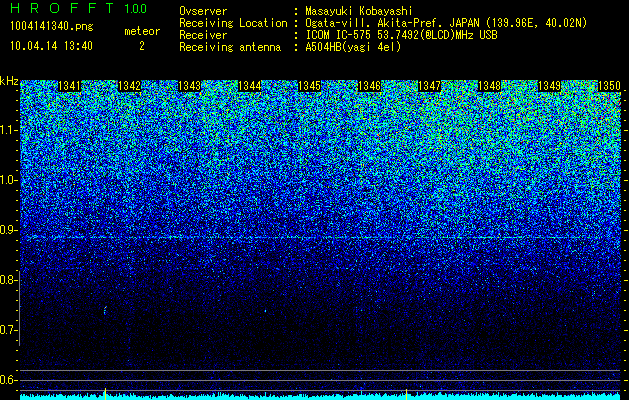Click the 1345 time marker
629x400 pixels.
click(310, 86)
